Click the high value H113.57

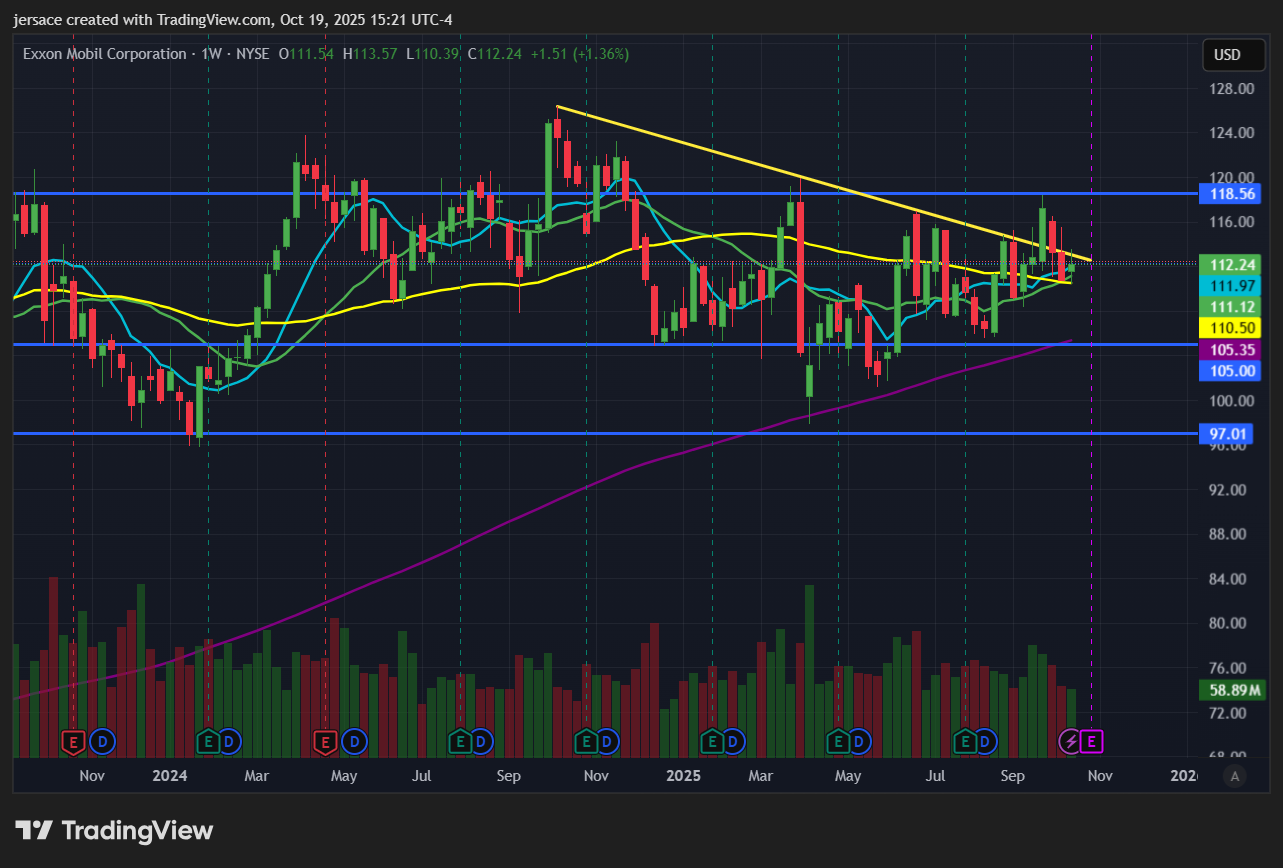pos(369,54)
